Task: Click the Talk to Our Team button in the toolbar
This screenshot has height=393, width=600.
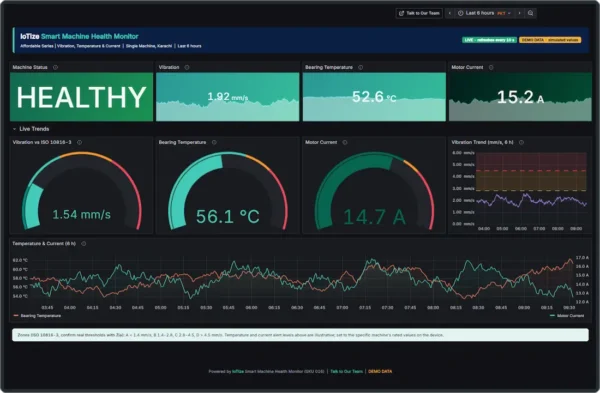Action: [x=419, y=13]
